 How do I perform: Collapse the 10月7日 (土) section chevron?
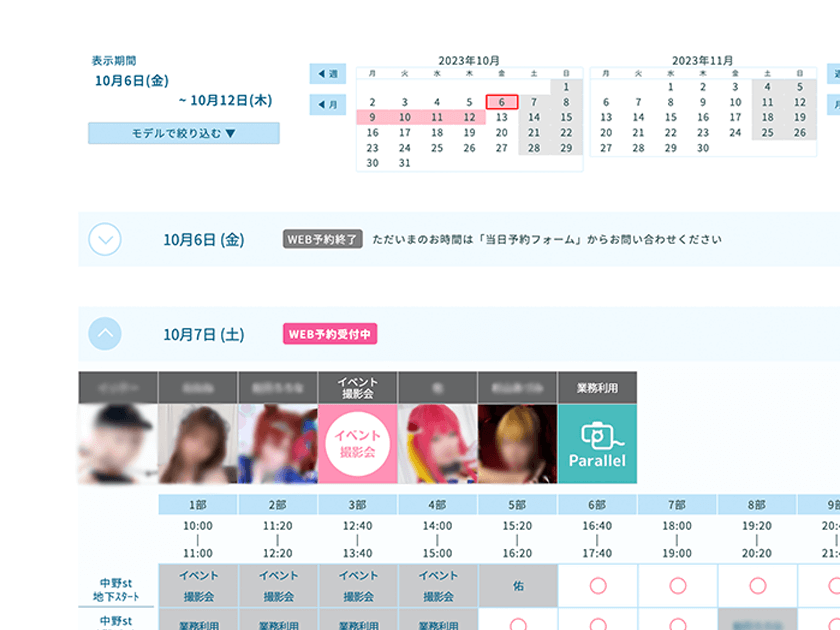click(x=105, y=334)
